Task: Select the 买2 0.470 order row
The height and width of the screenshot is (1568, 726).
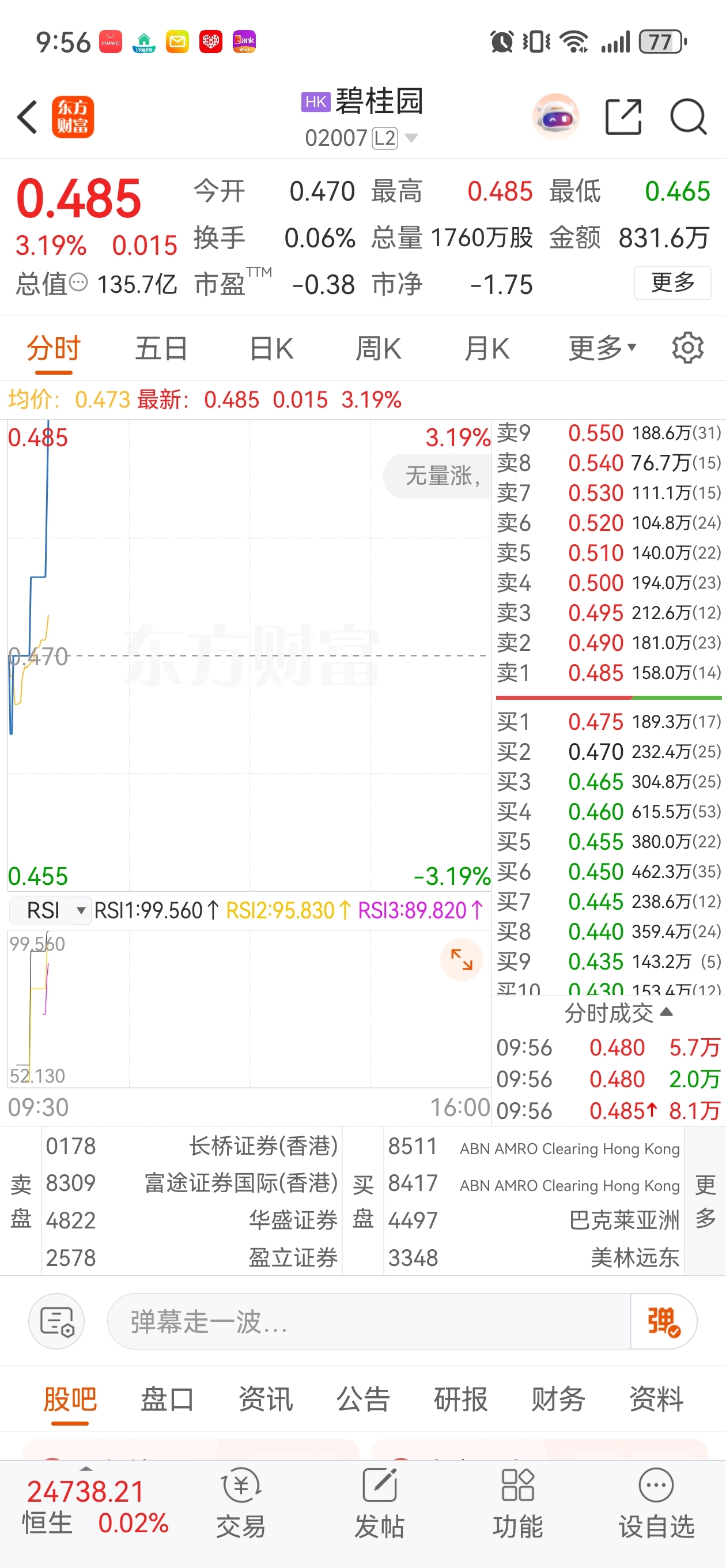Action: click(x=608, y=751)
